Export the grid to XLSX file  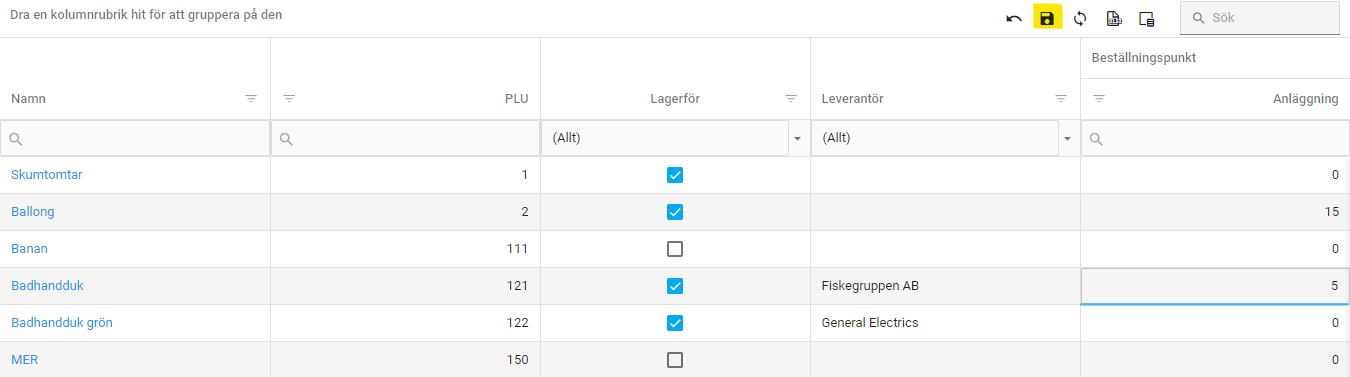[x=1114, y=18]
